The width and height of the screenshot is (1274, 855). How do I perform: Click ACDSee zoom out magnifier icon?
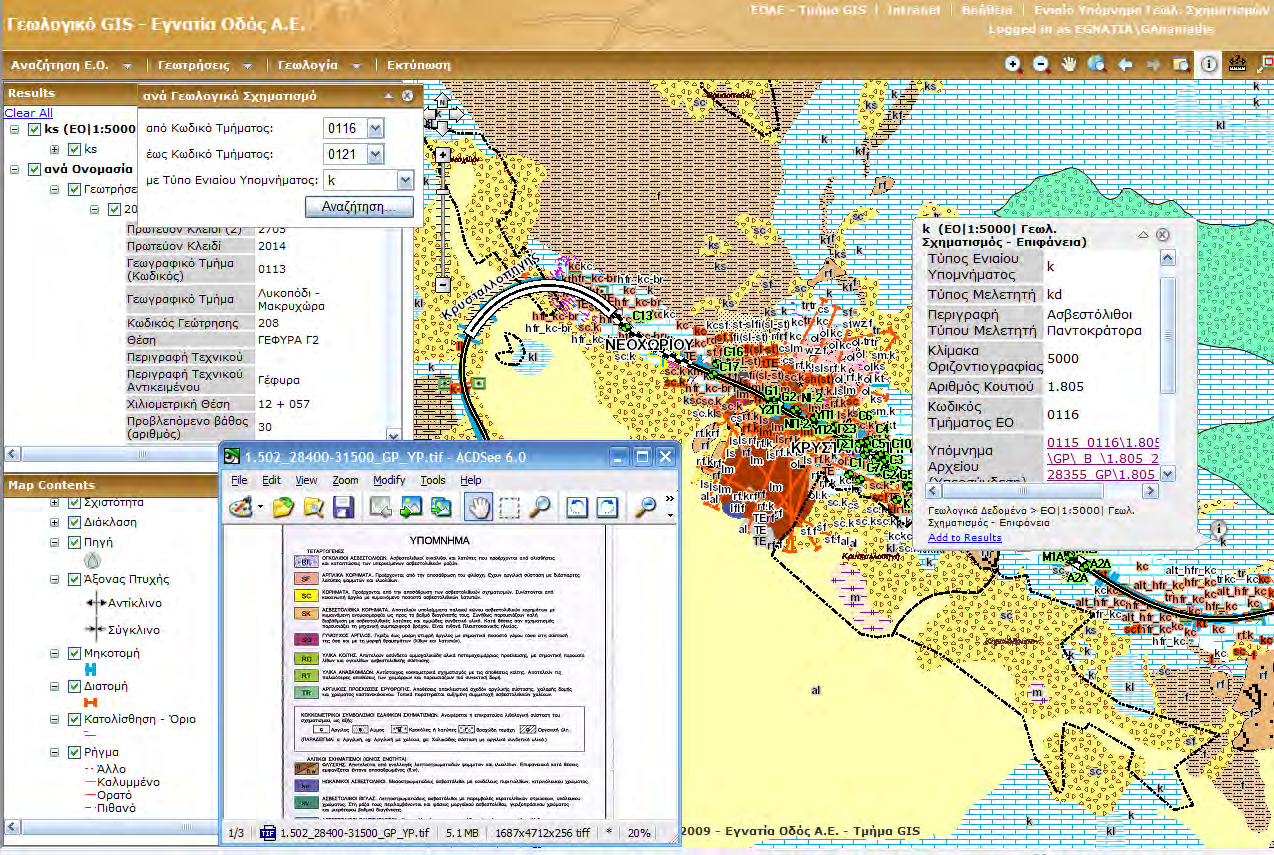(x=646, y=507)
